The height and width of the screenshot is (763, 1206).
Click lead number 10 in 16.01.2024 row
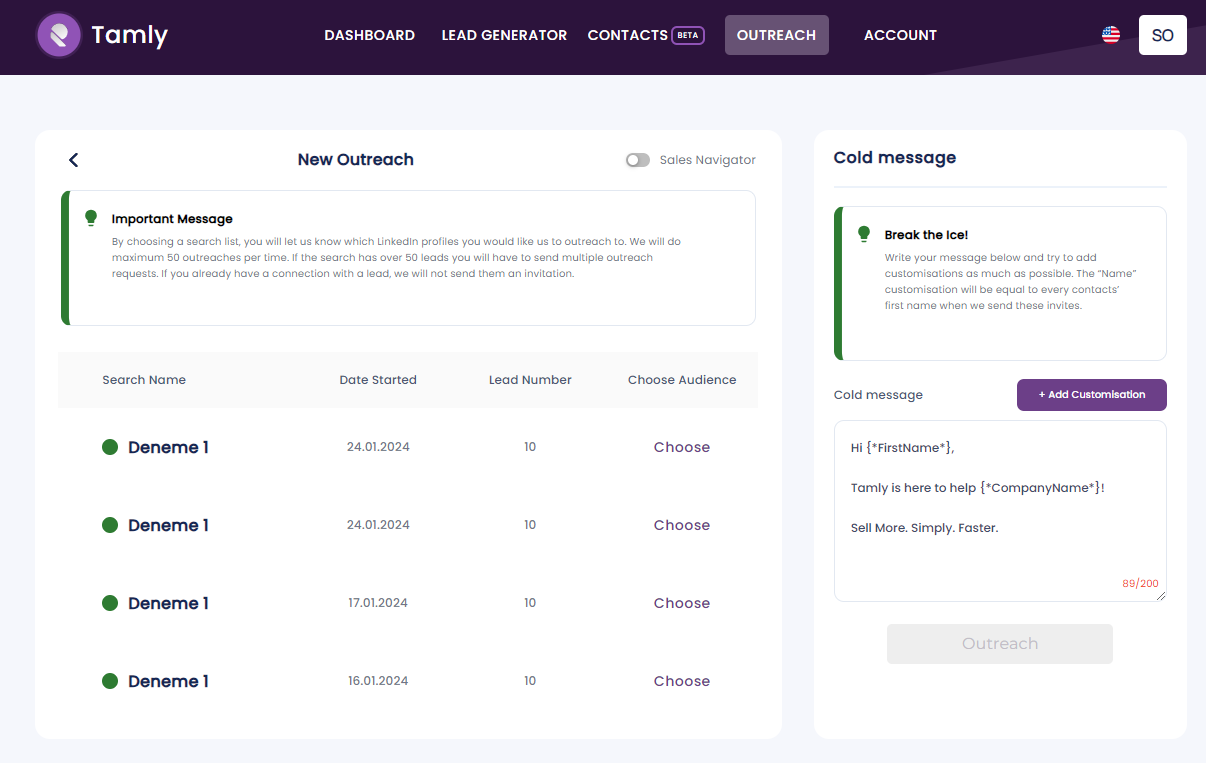point(530,681)
